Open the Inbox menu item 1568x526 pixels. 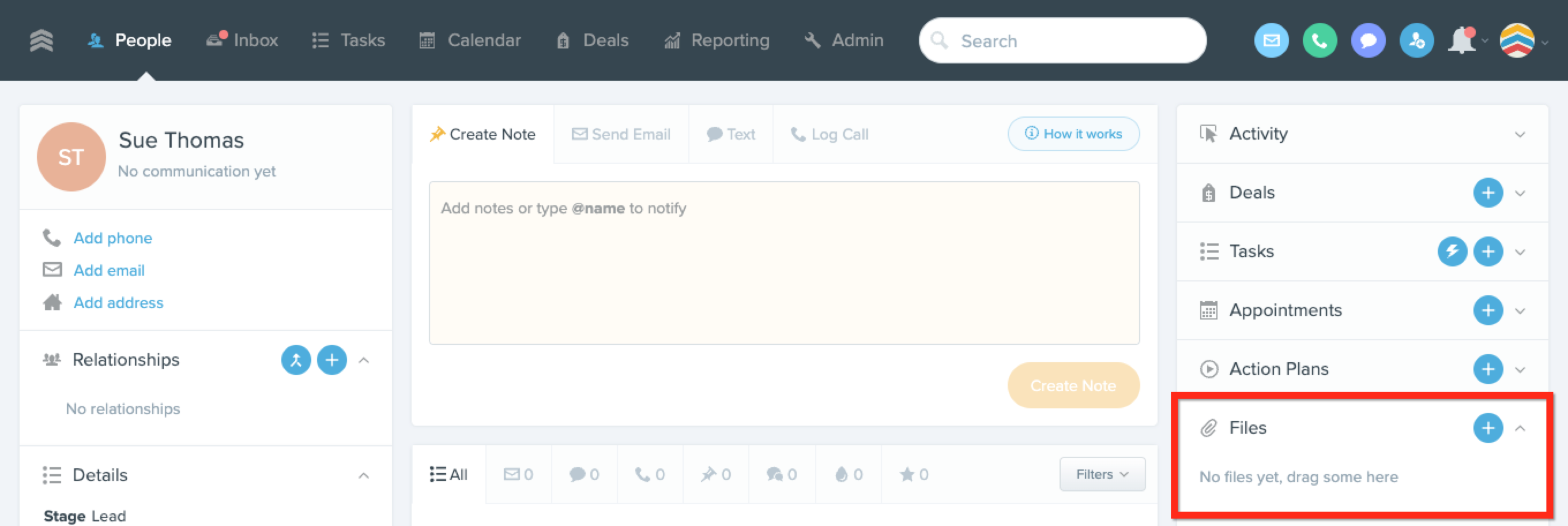(x=242, y=40)
